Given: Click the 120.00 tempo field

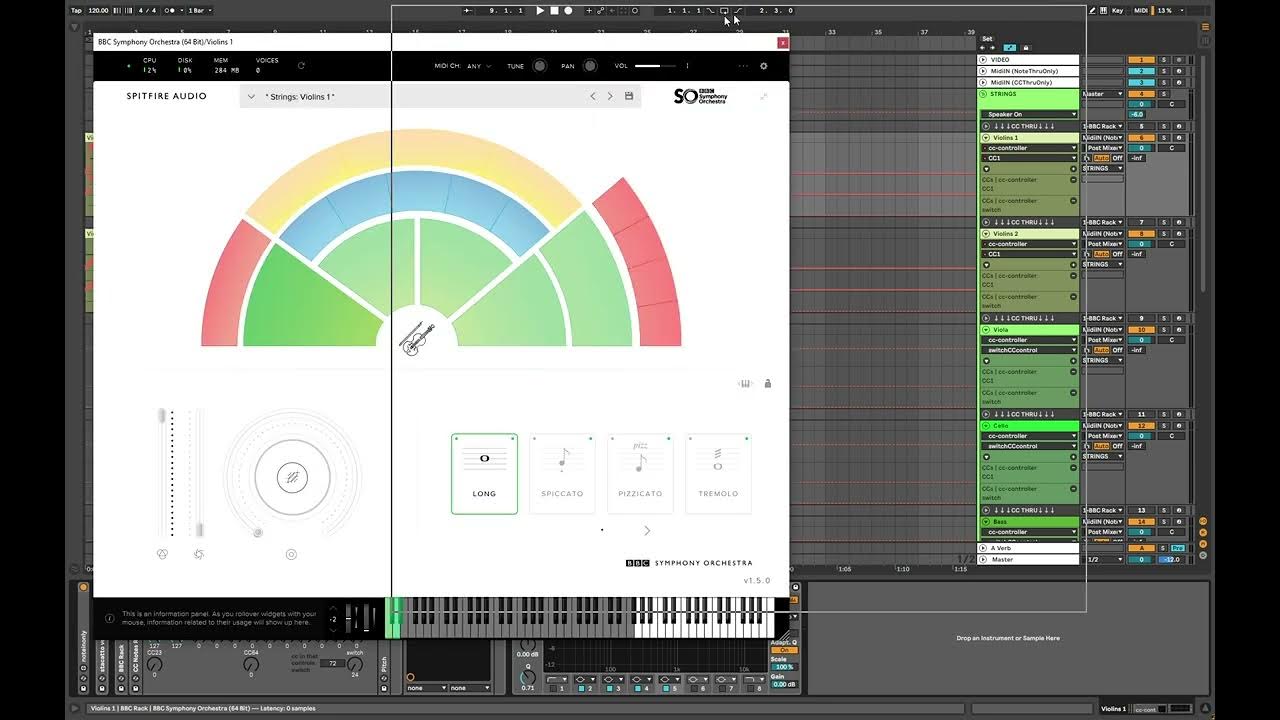Looking at the screenshot, I should coord(99,10).
